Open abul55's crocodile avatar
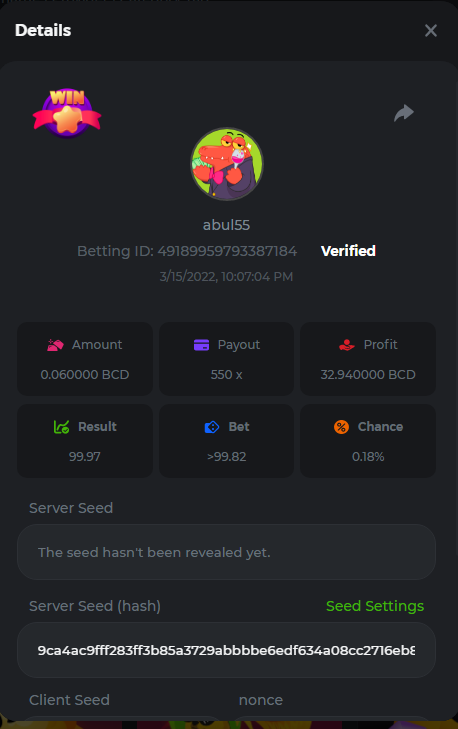The height and width of the screenshot is (729, 458). click(226, 164)
